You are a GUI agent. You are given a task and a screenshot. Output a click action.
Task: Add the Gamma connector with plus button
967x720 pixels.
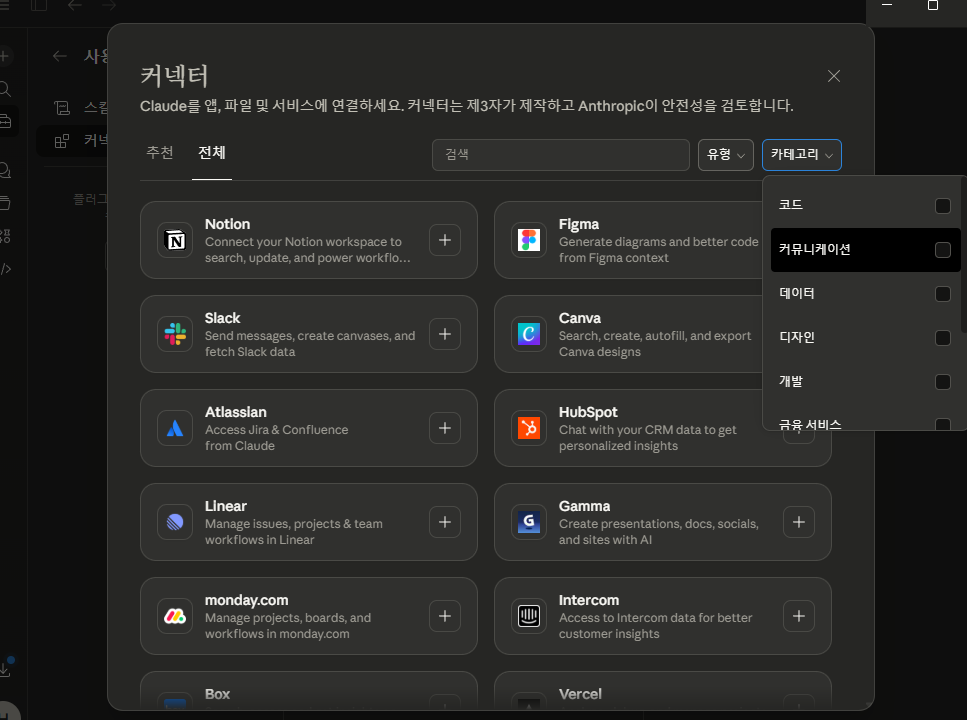coord(798,522)
